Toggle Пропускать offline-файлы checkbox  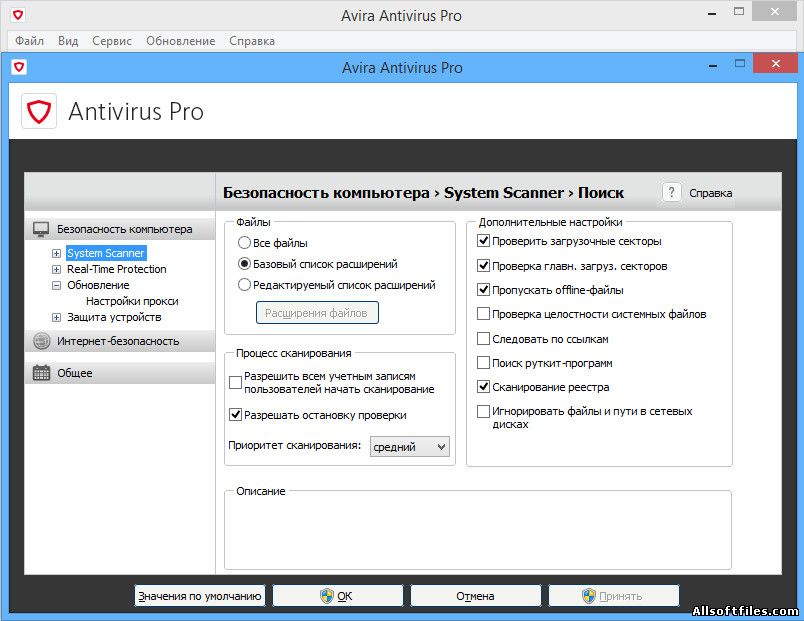483,290
